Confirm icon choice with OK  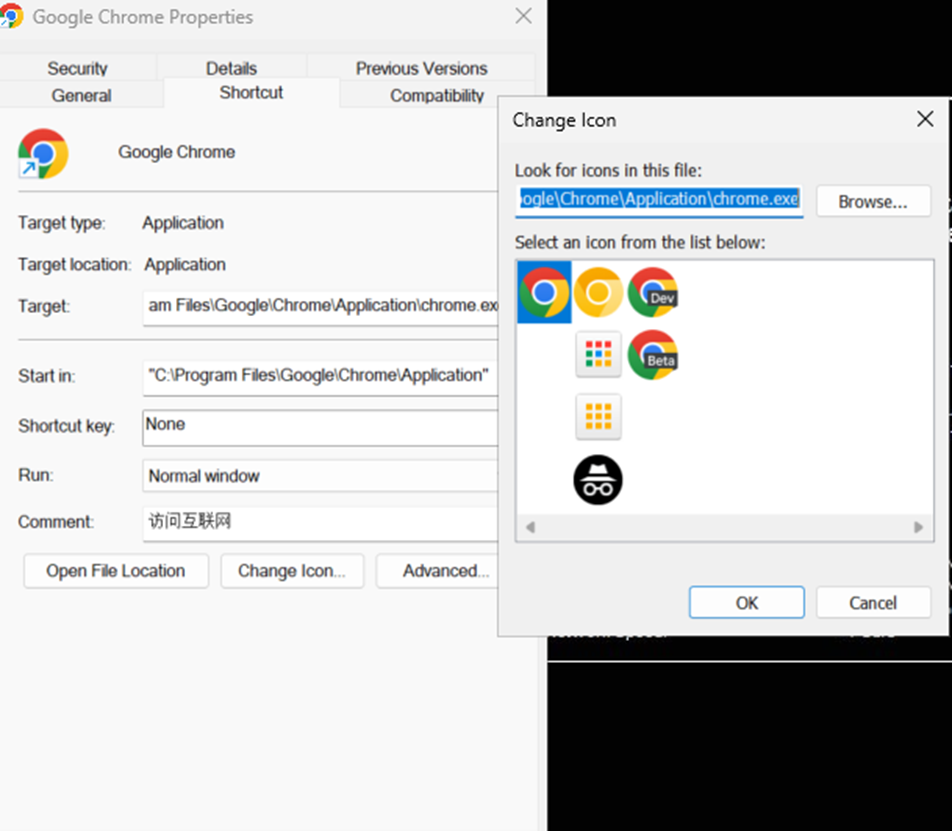747,603
